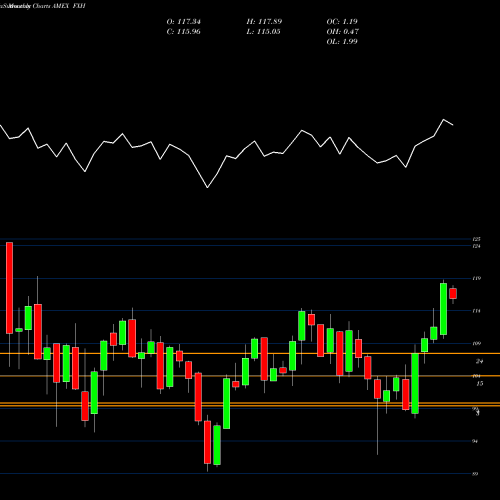Click the close value 'C: 115.96'
Image resolution: width=500 pixels, height=500 pixels.
click(184, 32)
